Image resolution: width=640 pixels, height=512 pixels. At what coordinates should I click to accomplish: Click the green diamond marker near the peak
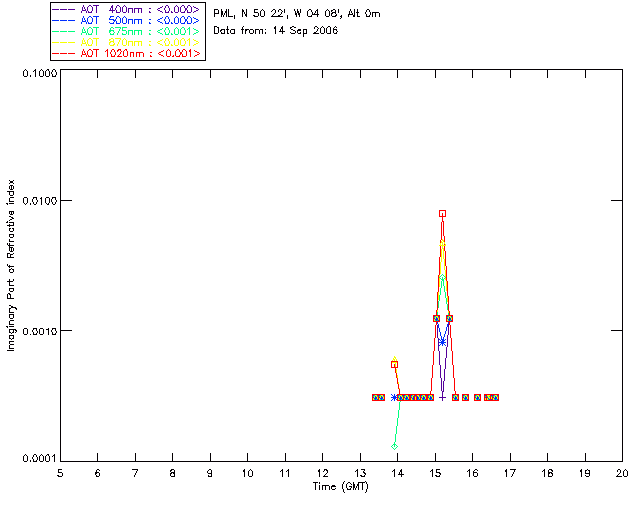click(x=442, y=278)
